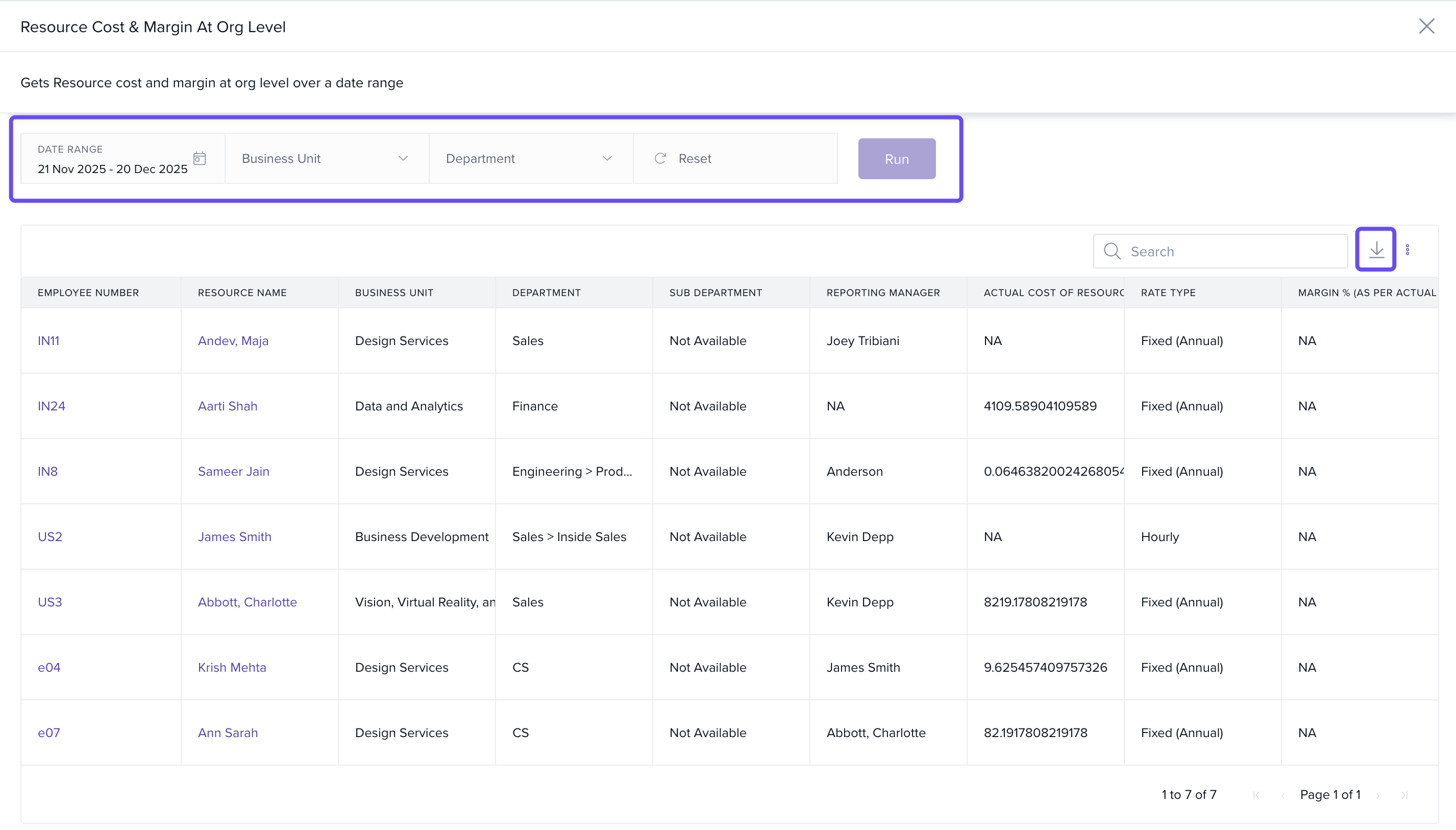Click the calendar icon in Date Range
This screenshot has height=830, width=1456.
tap(200, 158)
